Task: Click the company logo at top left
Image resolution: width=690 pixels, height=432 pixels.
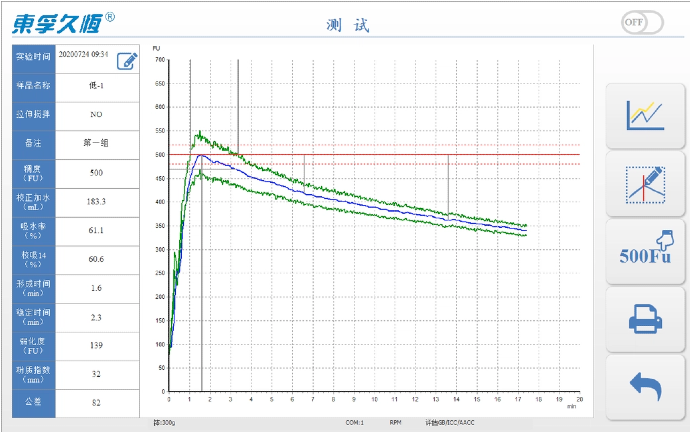Action: pyautogui.click(x=62, y=22)
